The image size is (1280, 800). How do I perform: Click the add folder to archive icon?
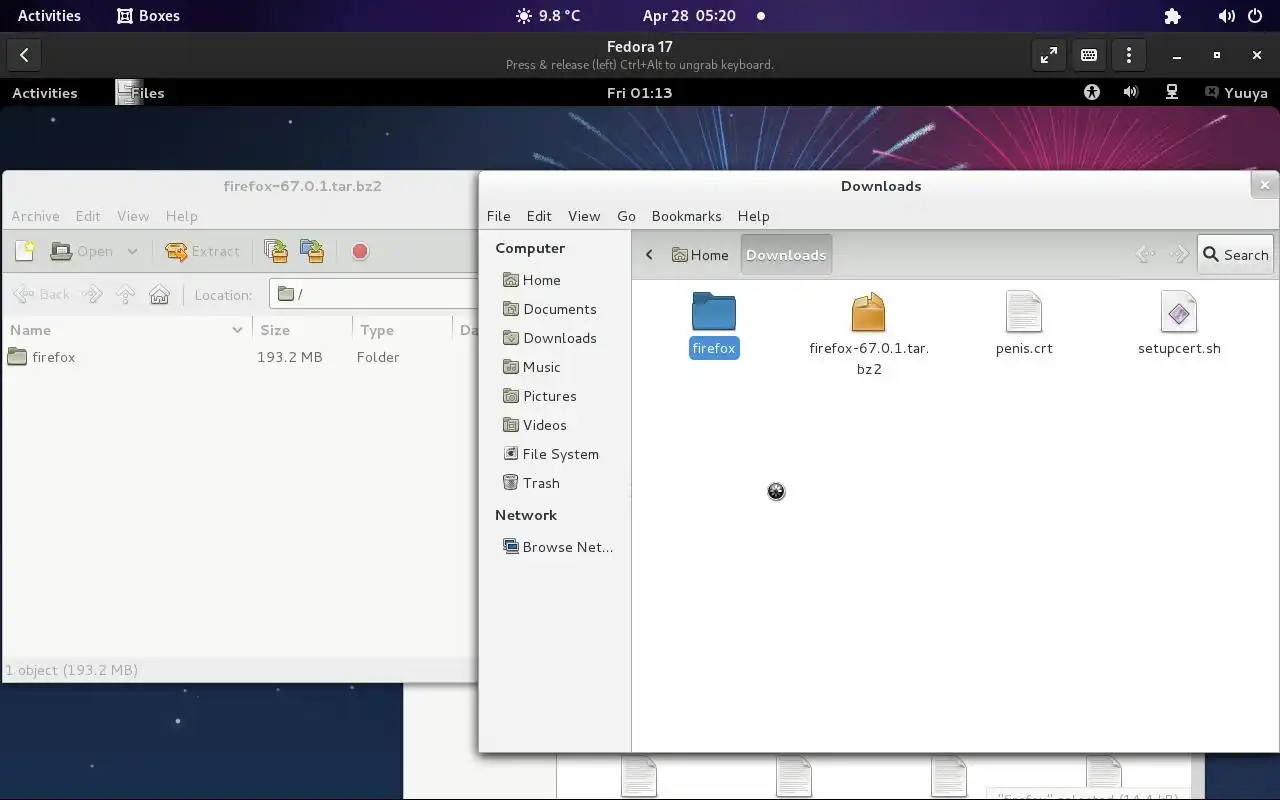[312, 251]
